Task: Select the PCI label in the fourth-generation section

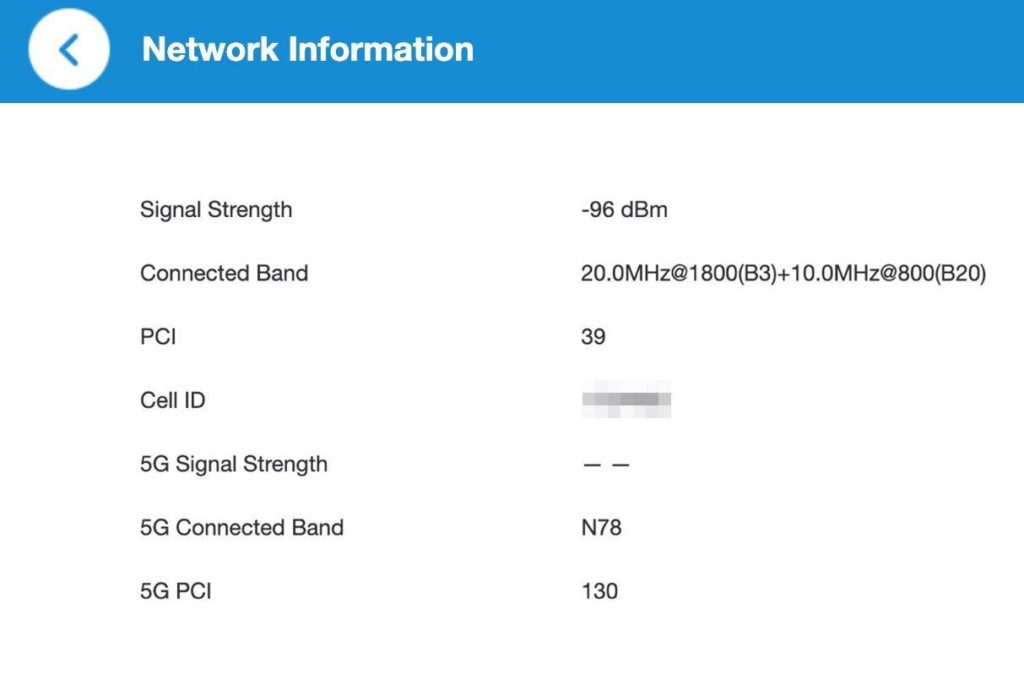Action: (x=158, y=337)
